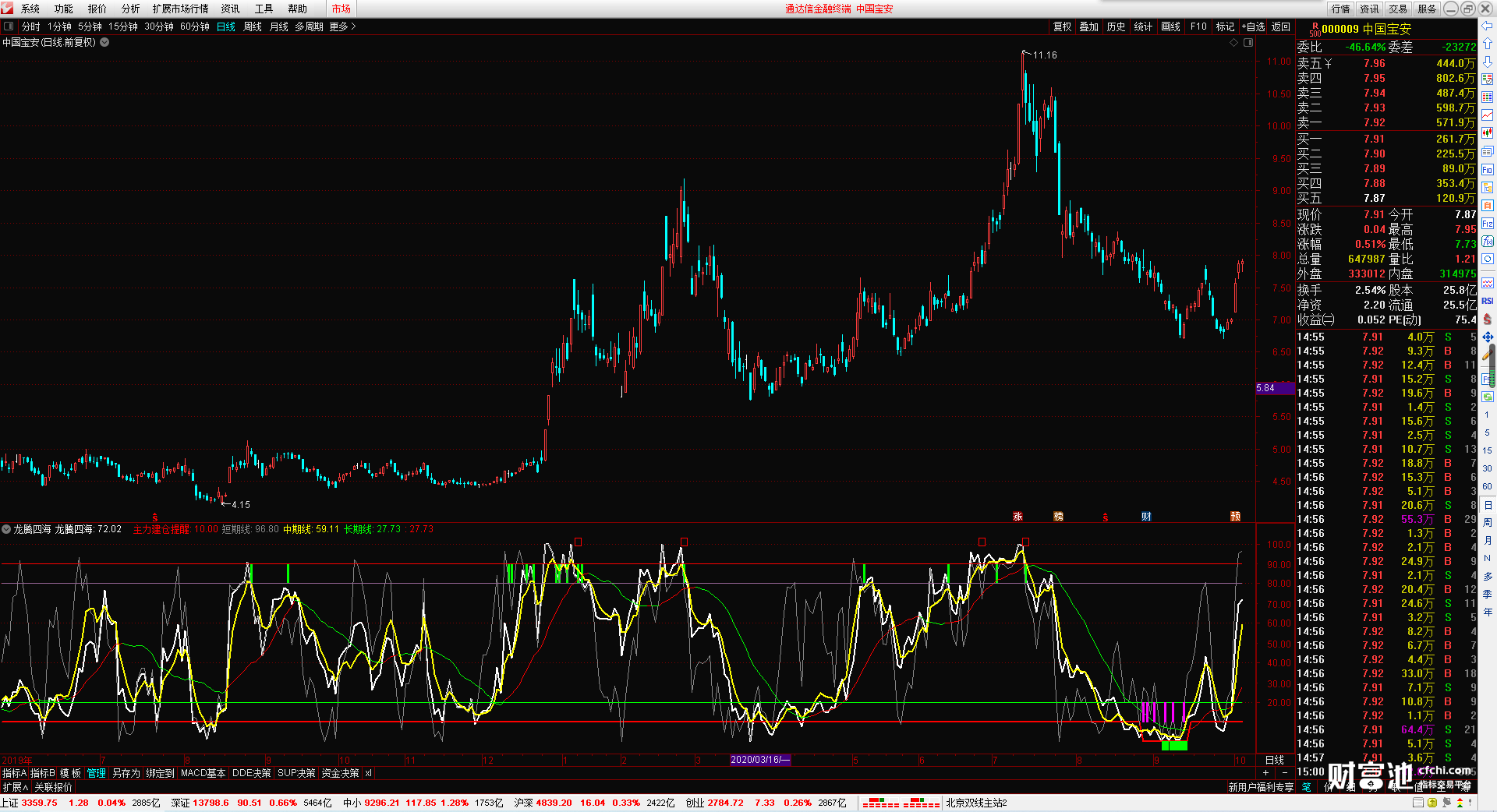Toggle the 季 quarterly period in sidebar
This screenshot has height=812, width=1497.
[x=1487, y=594]
